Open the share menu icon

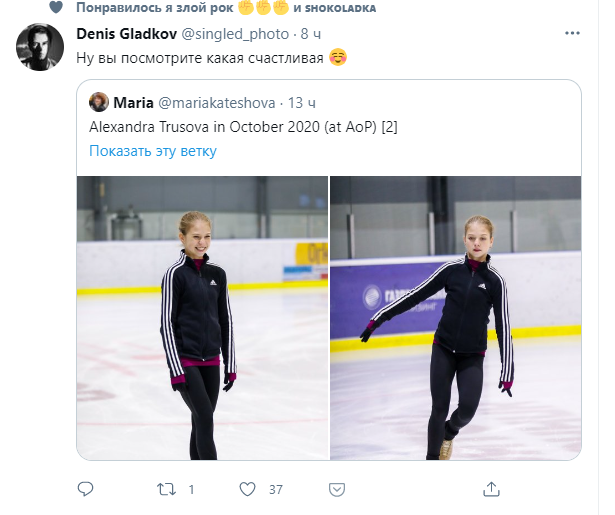[491, 490]
